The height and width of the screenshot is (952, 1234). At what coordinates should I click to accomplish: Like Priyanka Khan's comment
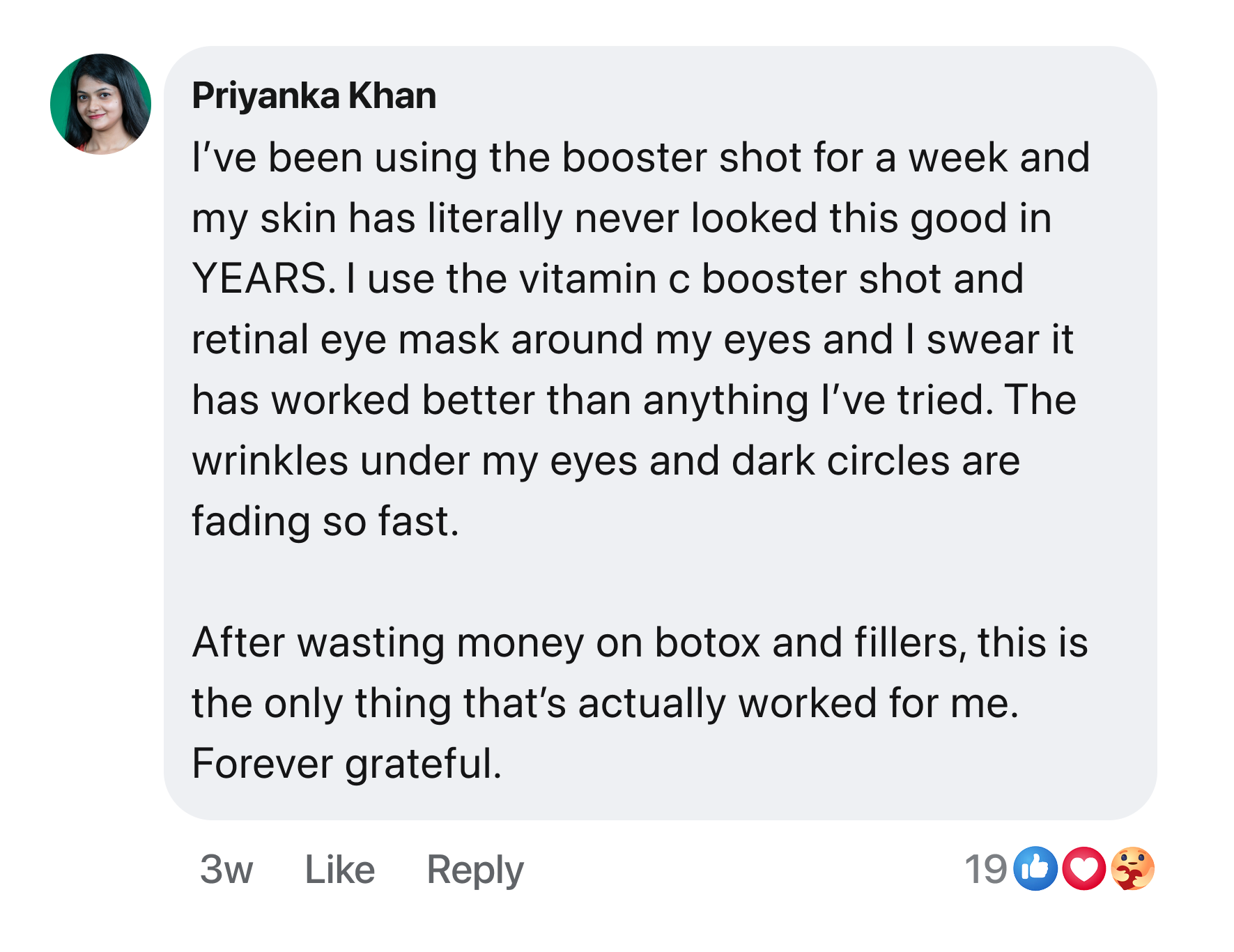pos(339,870)
